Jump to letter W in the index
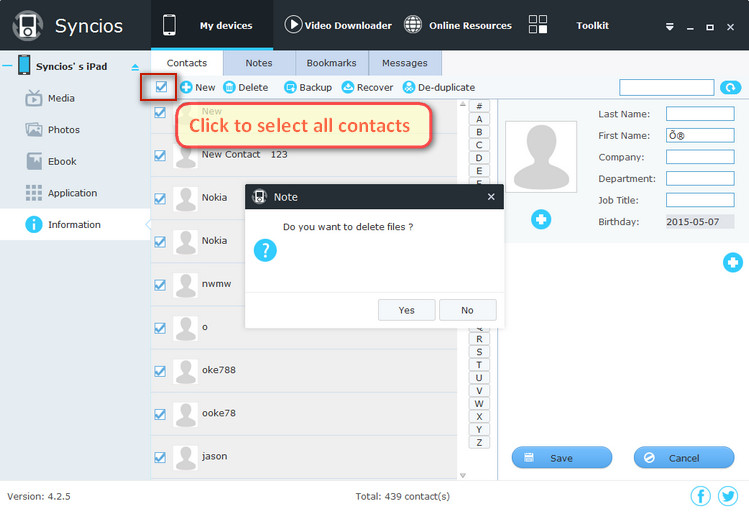 pyautogui.click(x=479, y=404)
